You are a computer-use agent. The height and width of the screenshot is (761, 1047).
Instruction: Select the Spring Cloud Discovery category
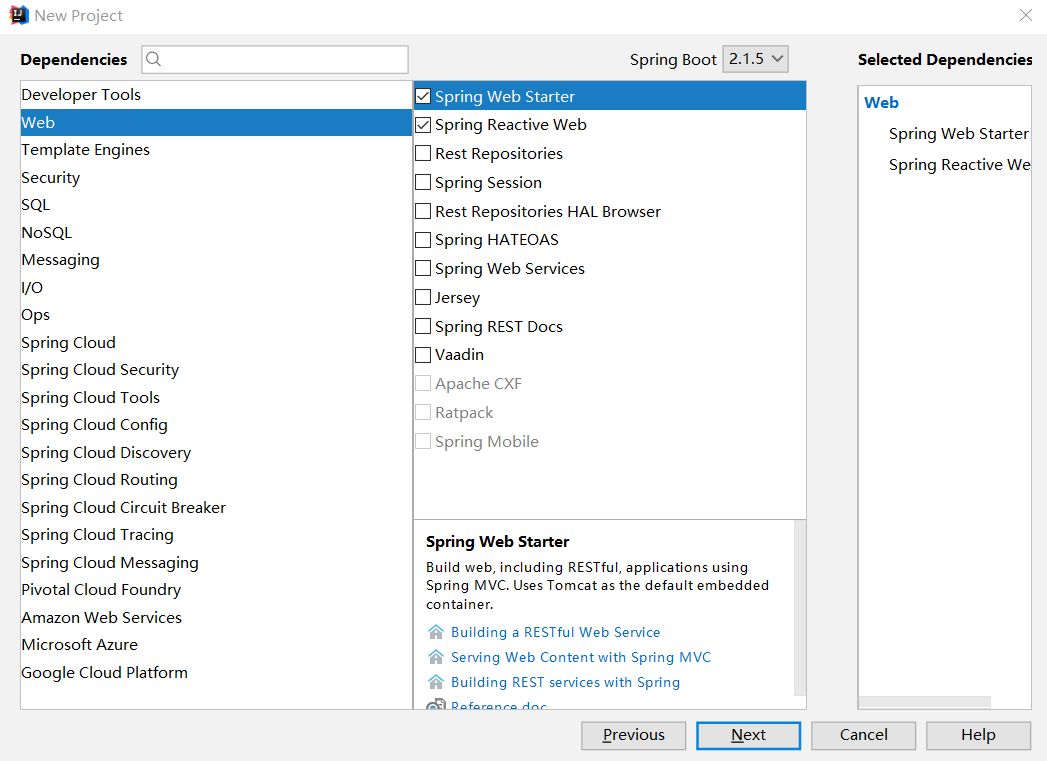(216, 453)
